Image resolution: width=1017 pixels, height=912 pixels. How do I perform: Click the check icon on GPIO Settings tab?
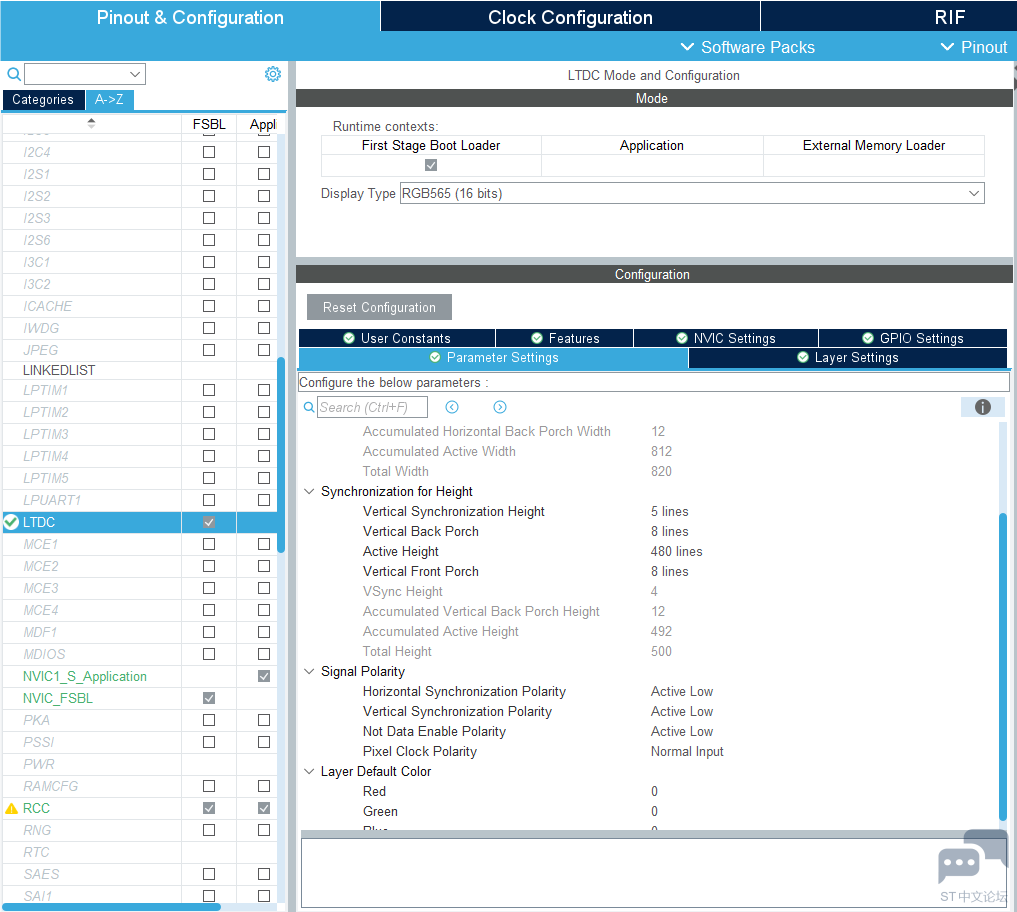pyautogui.click(x=868, y=338)
